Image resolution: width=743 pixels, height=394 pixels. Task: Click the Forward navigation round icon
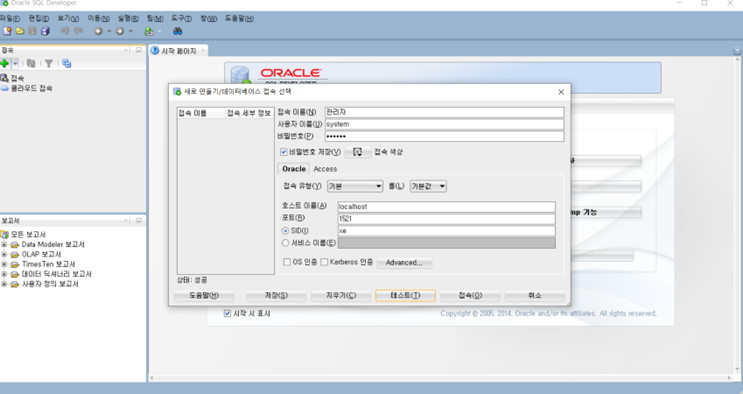120,31
